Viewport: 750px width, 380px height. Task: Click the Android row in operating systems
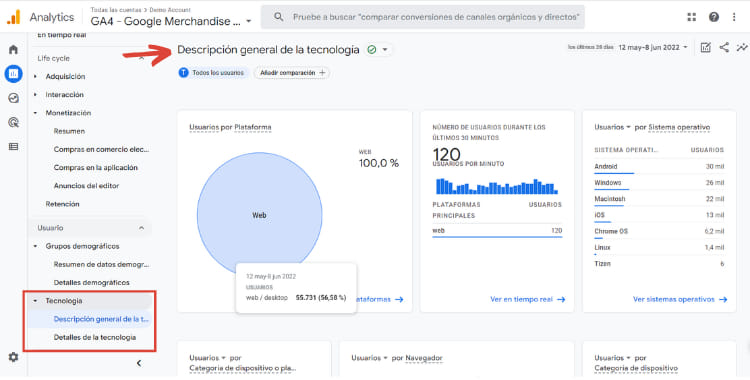659,167
